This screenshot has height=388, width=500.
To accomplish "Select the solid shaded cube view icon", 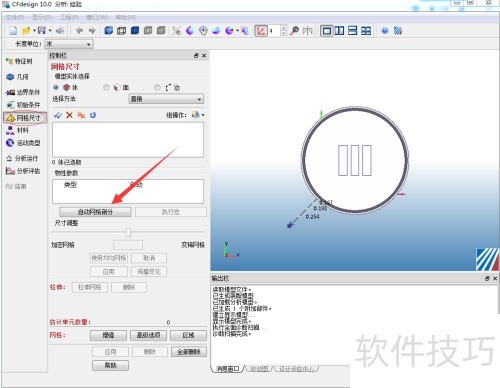I will click(109, 31).
